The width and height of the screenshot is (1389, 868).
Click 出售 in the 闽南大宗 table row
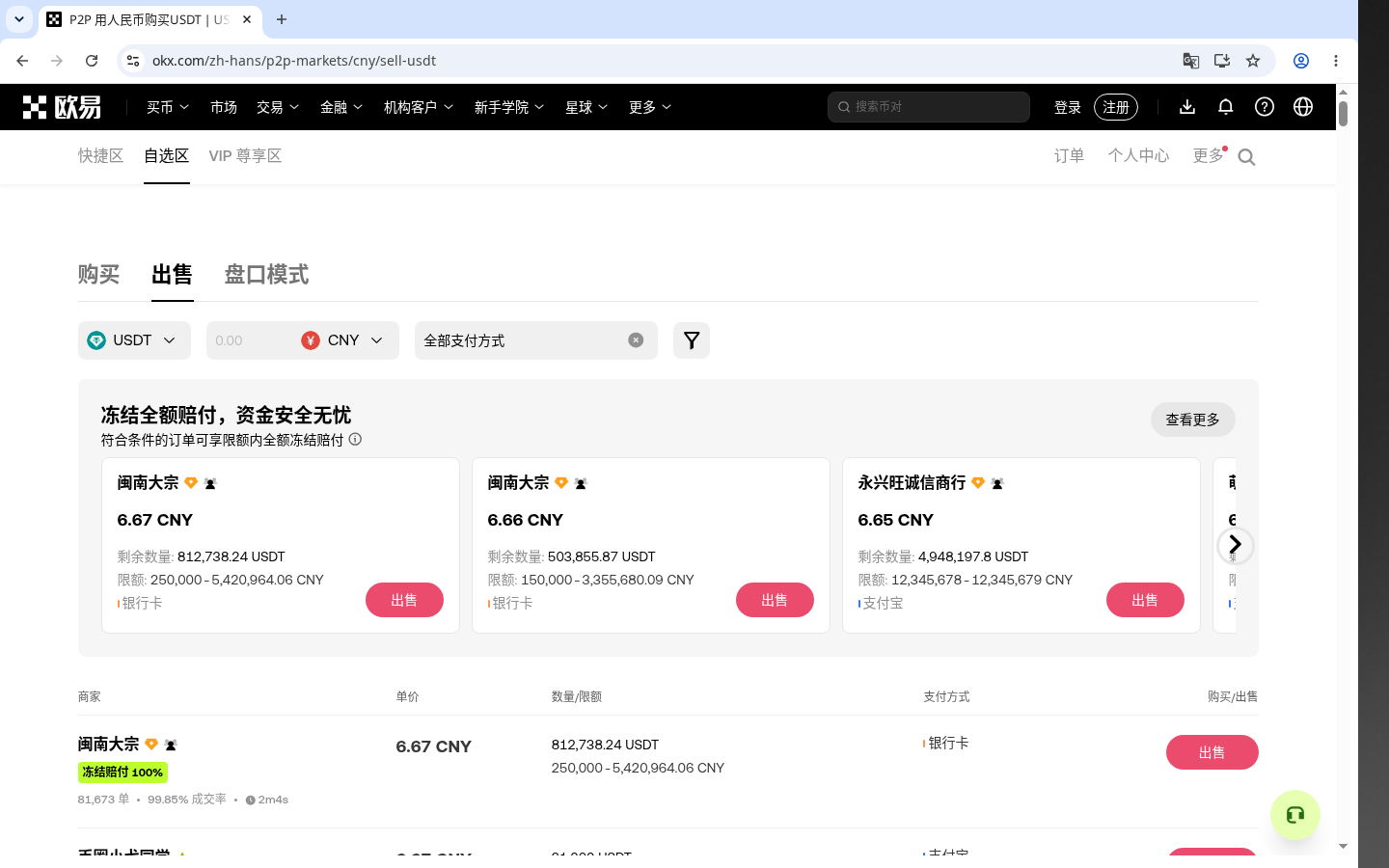pyautogui.click(x=1212, y=752)
